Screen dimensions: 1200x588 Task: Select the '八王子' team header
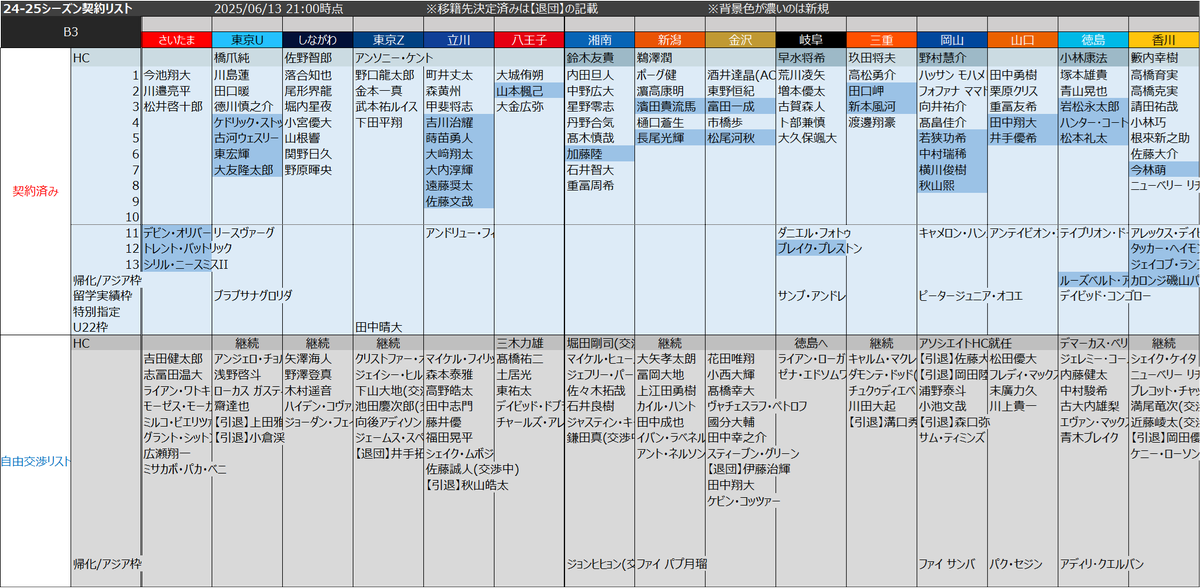click(529, 40)
